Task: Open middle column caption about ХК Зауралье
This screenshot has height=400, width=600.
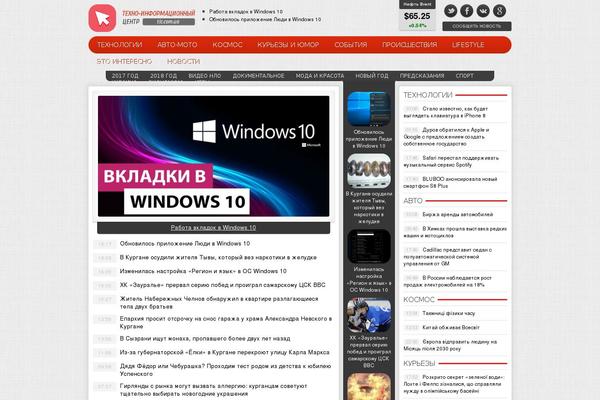Action: (369, 351)
